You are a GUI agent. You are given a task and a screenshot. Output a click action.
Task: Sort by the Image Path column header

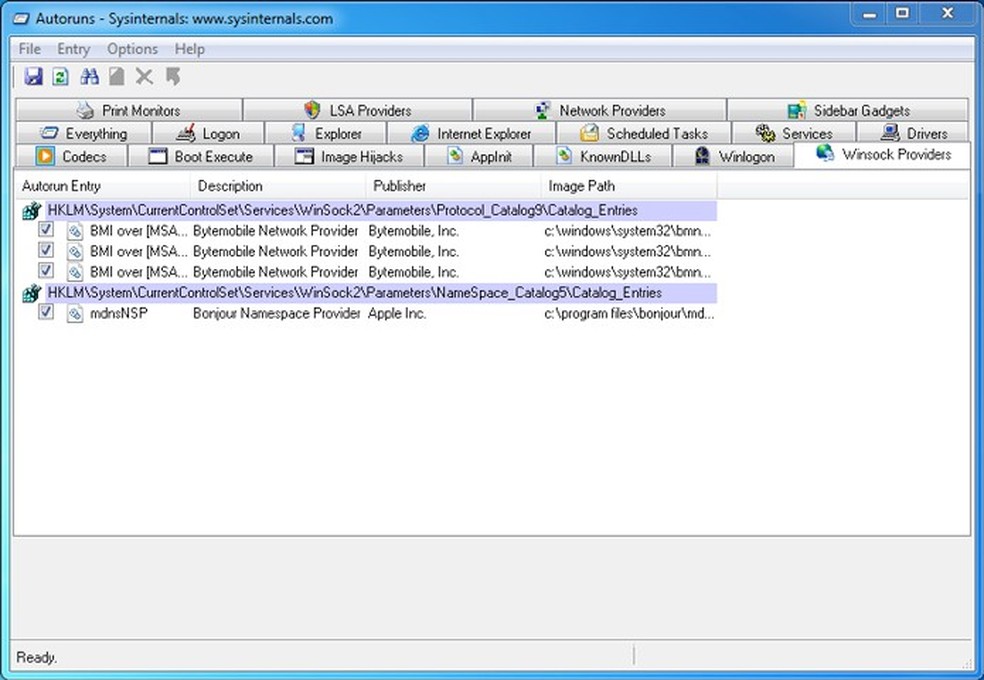click(629, 186)
